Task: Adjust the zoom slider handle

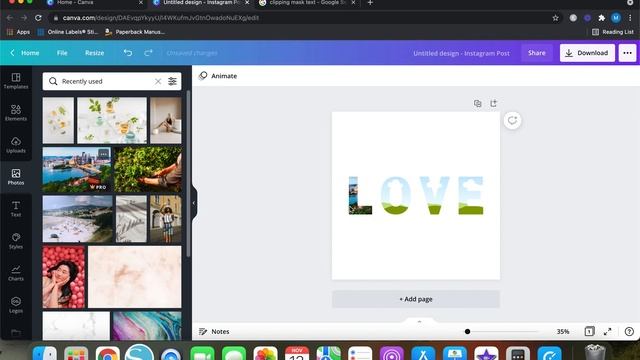Action: tap(467, 331)
